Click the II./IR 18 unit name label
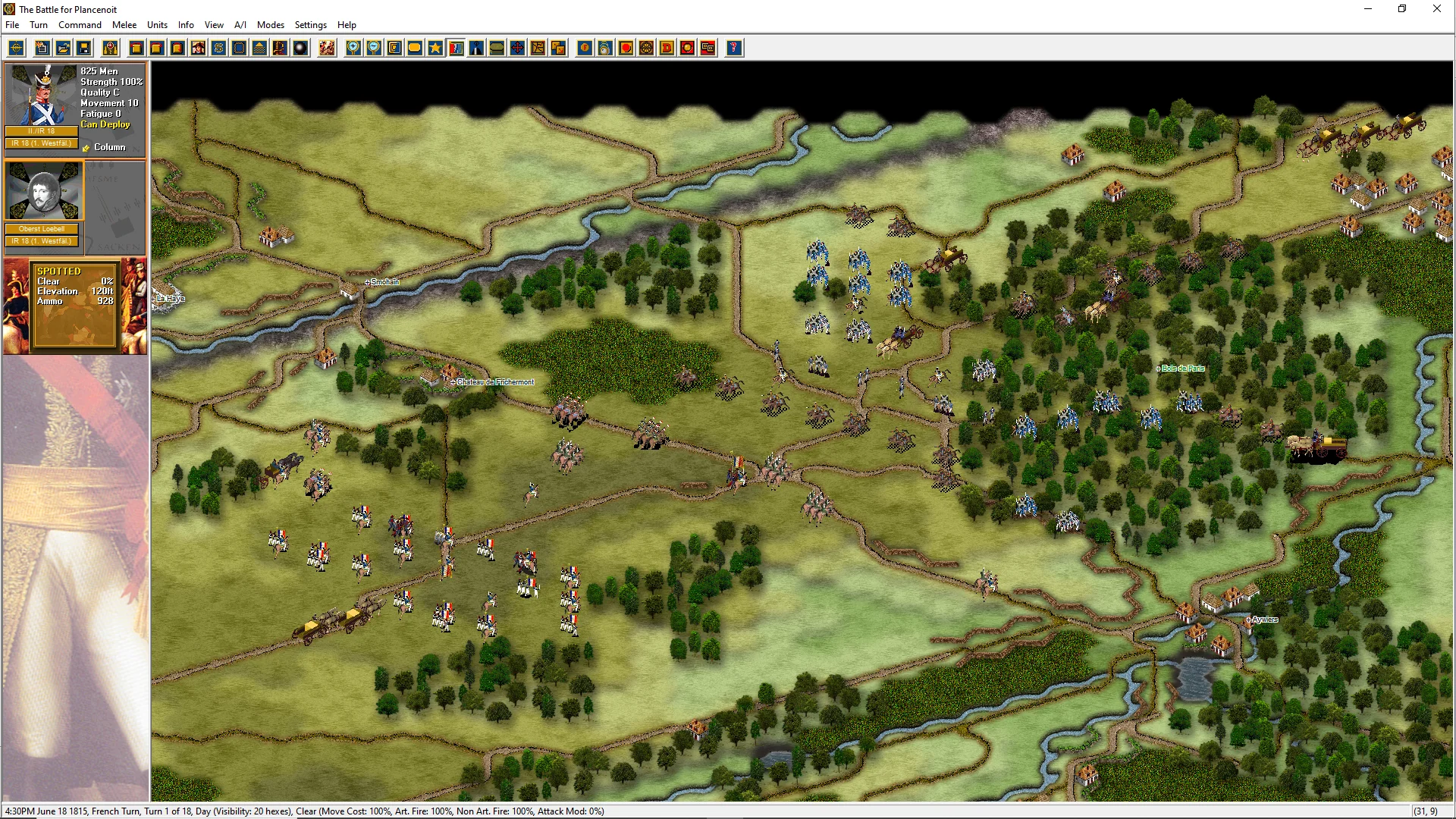The width and height of the screenshot is (1456, 819). pos(42,131)
